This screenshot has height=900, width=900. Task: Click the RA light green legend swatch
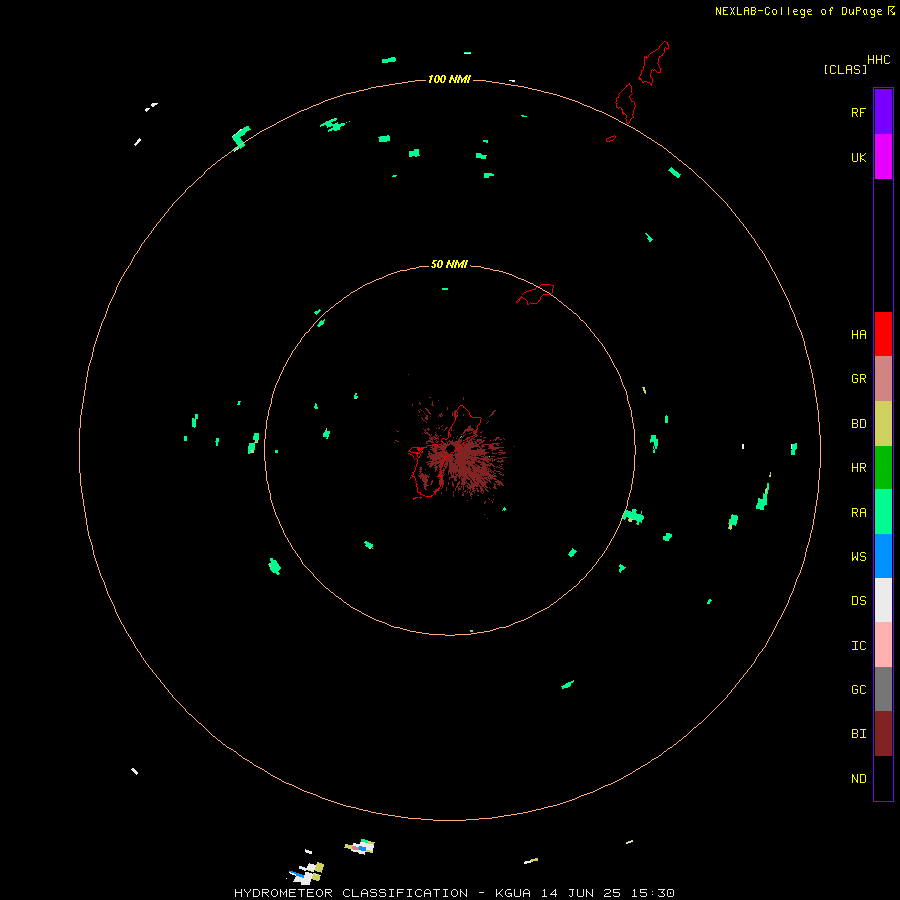pos(883,512)
